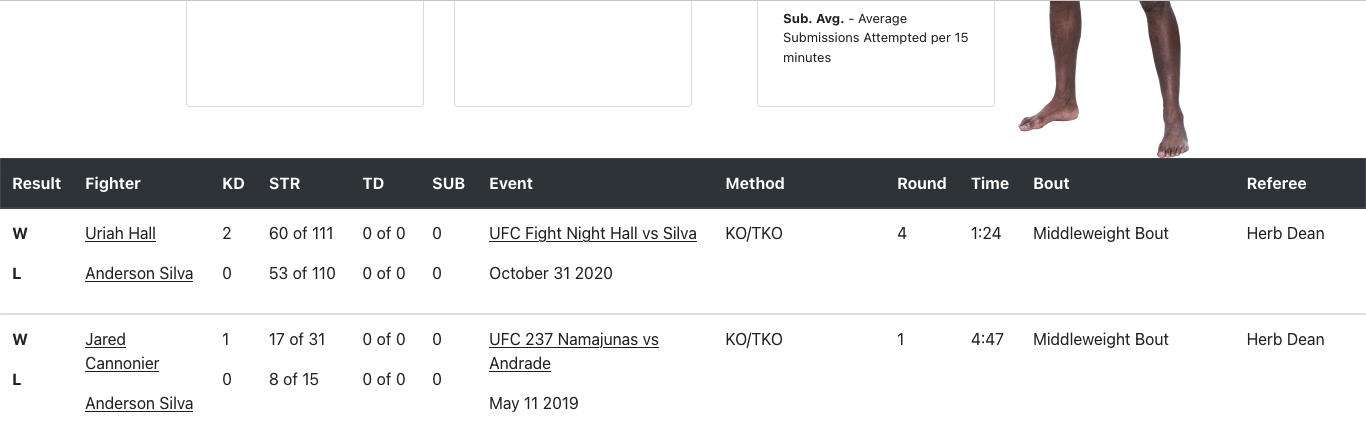Click the Result column header
This screenshot has width=1366, height=443.
tap(37, 183)
